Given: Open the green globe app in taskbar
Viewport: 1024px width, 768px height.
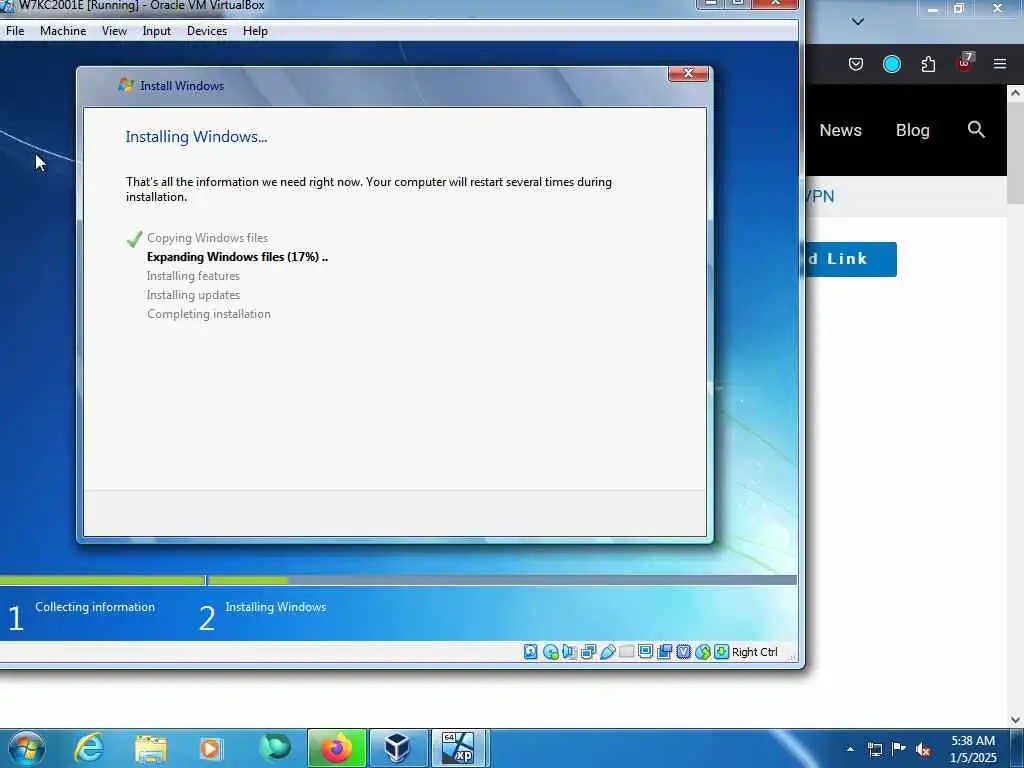Looking at the screenshot, I should coord(275,748).
